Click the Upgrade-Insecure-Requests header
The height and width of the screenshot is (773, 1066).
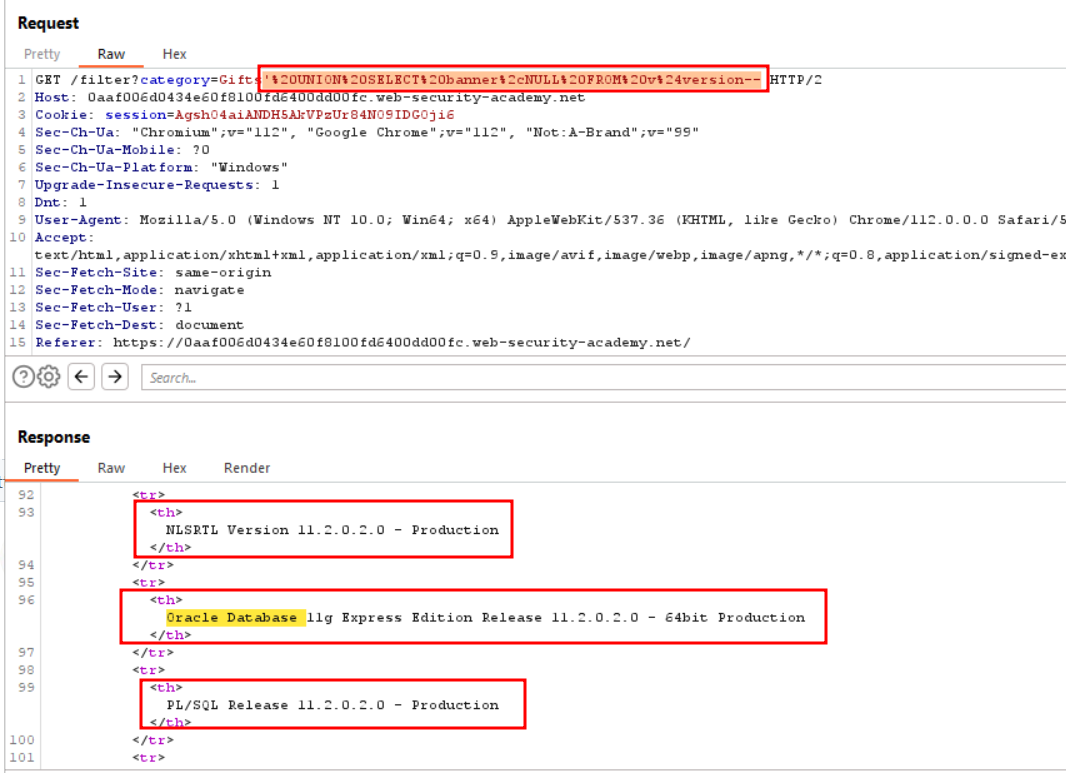(157, 185)
